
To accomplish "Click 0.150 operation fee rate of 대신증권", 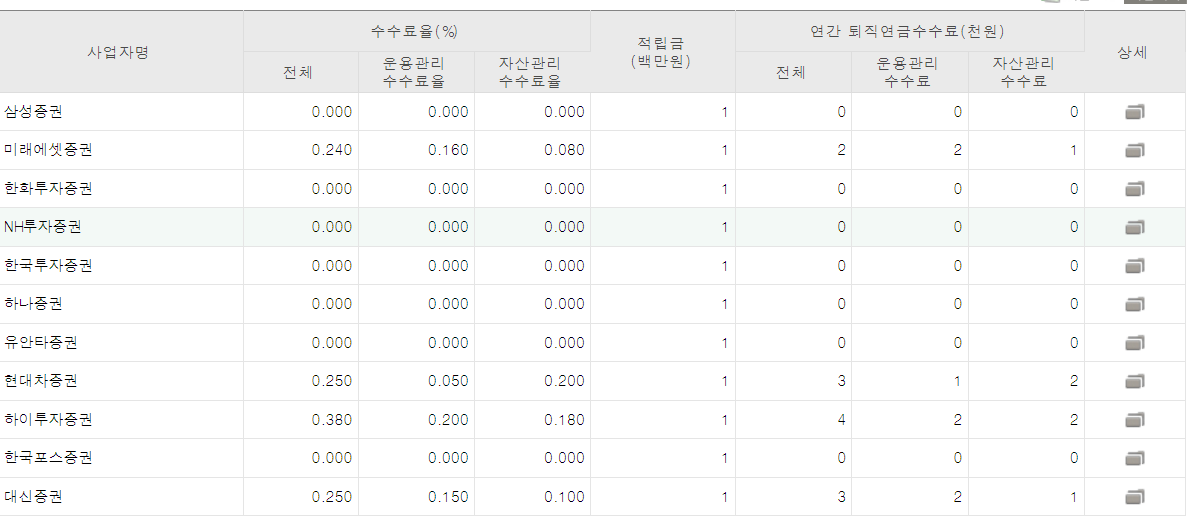I will [448, 497].
